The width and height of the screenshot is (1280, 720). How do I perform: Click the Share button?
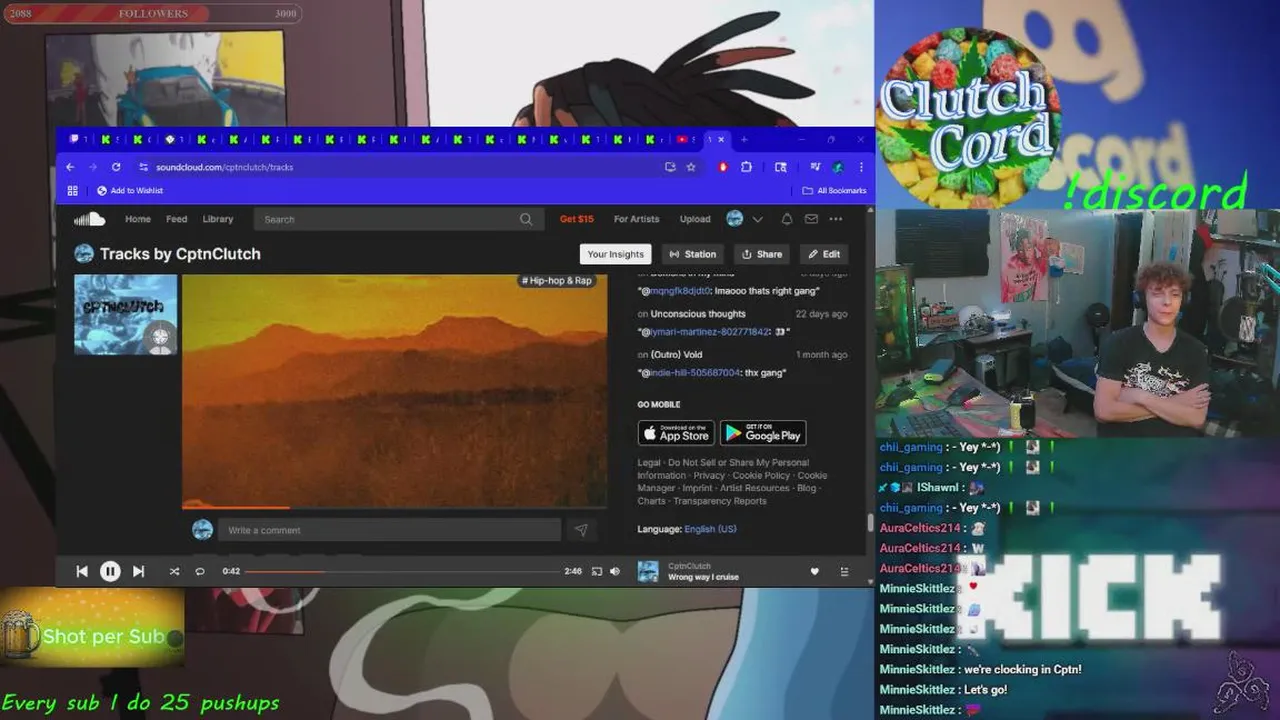tap(762, 254)
